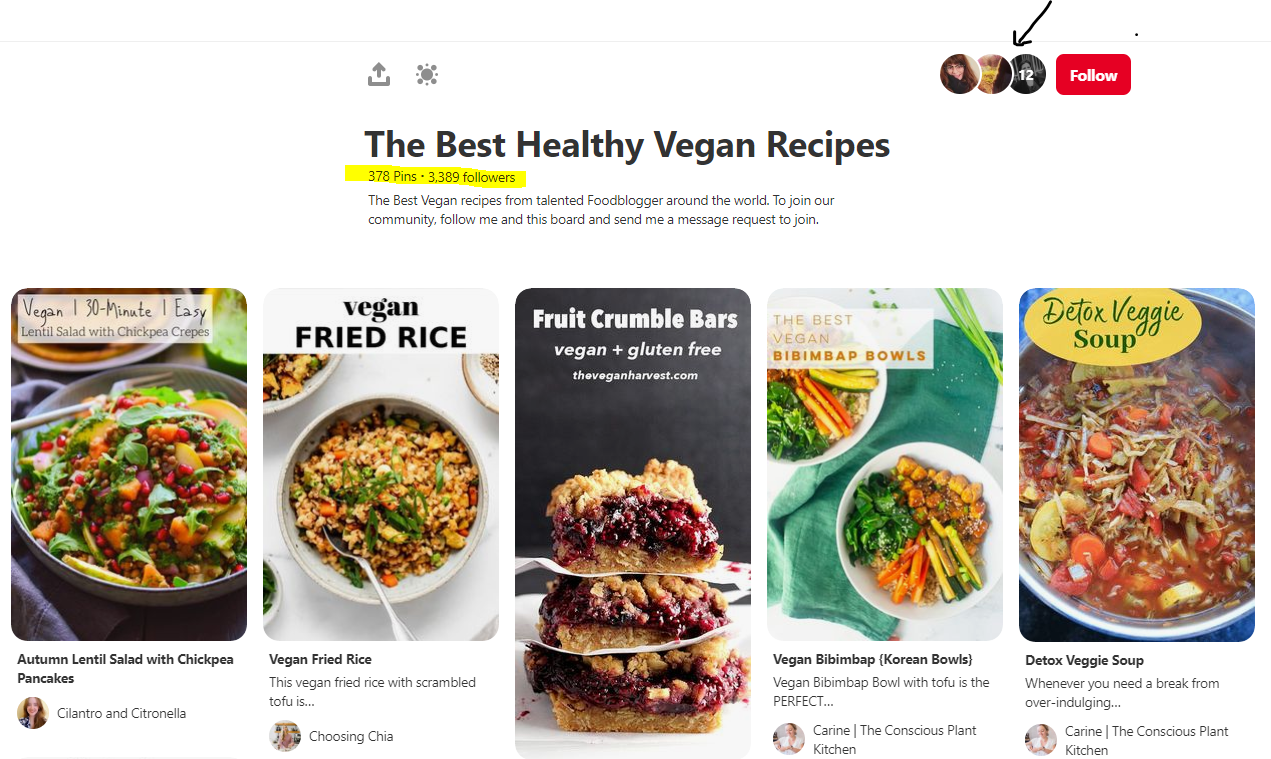This screenshot has height=759, width=1271.
Task: Click the Vegan Fried Rice pin title
Action: click(x=320, y=660)
